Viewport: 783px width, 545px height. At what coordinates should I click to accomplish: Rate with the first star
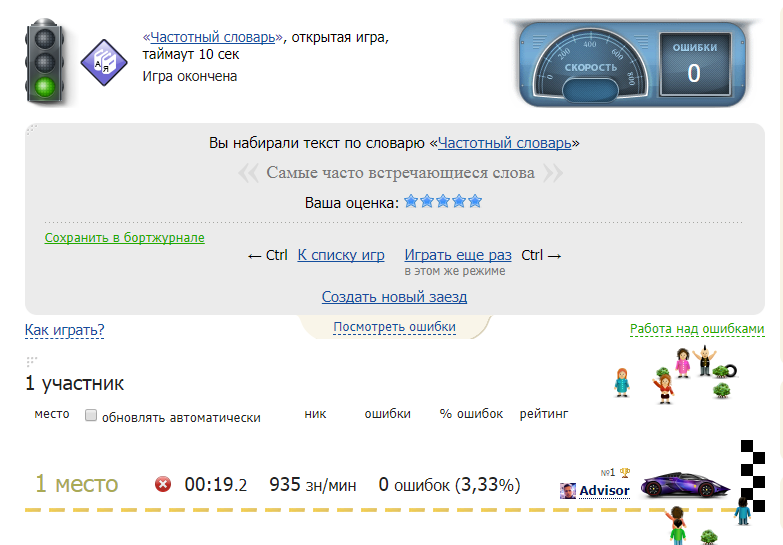(411, 201)
